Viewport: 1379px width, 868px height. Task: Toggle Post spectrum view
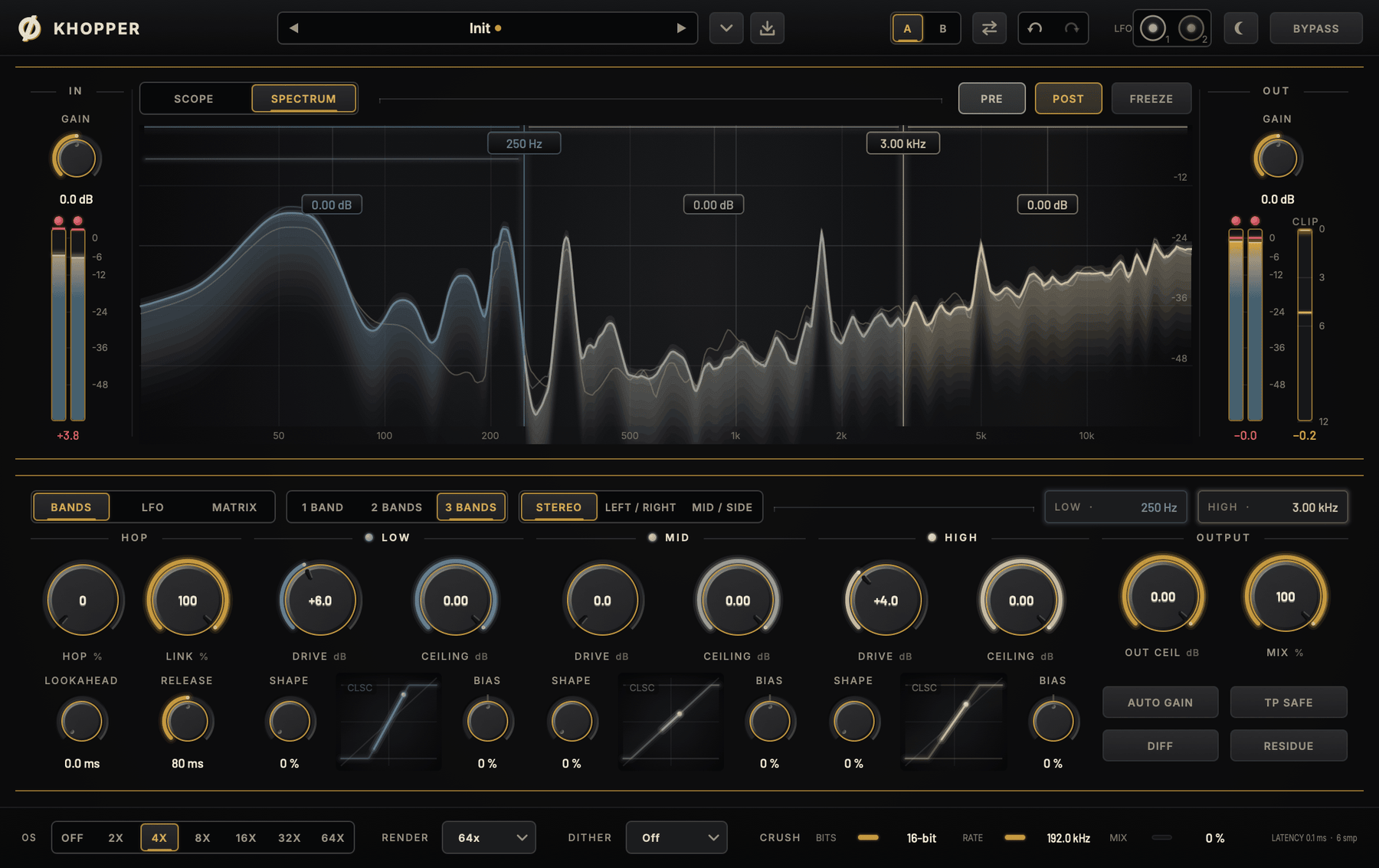pos(1068,99)
